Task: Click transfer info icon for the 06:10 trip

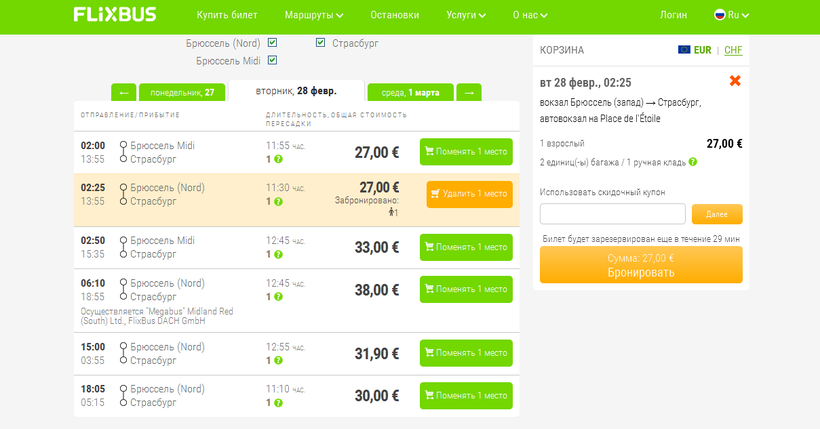Action: coord(278,297)
